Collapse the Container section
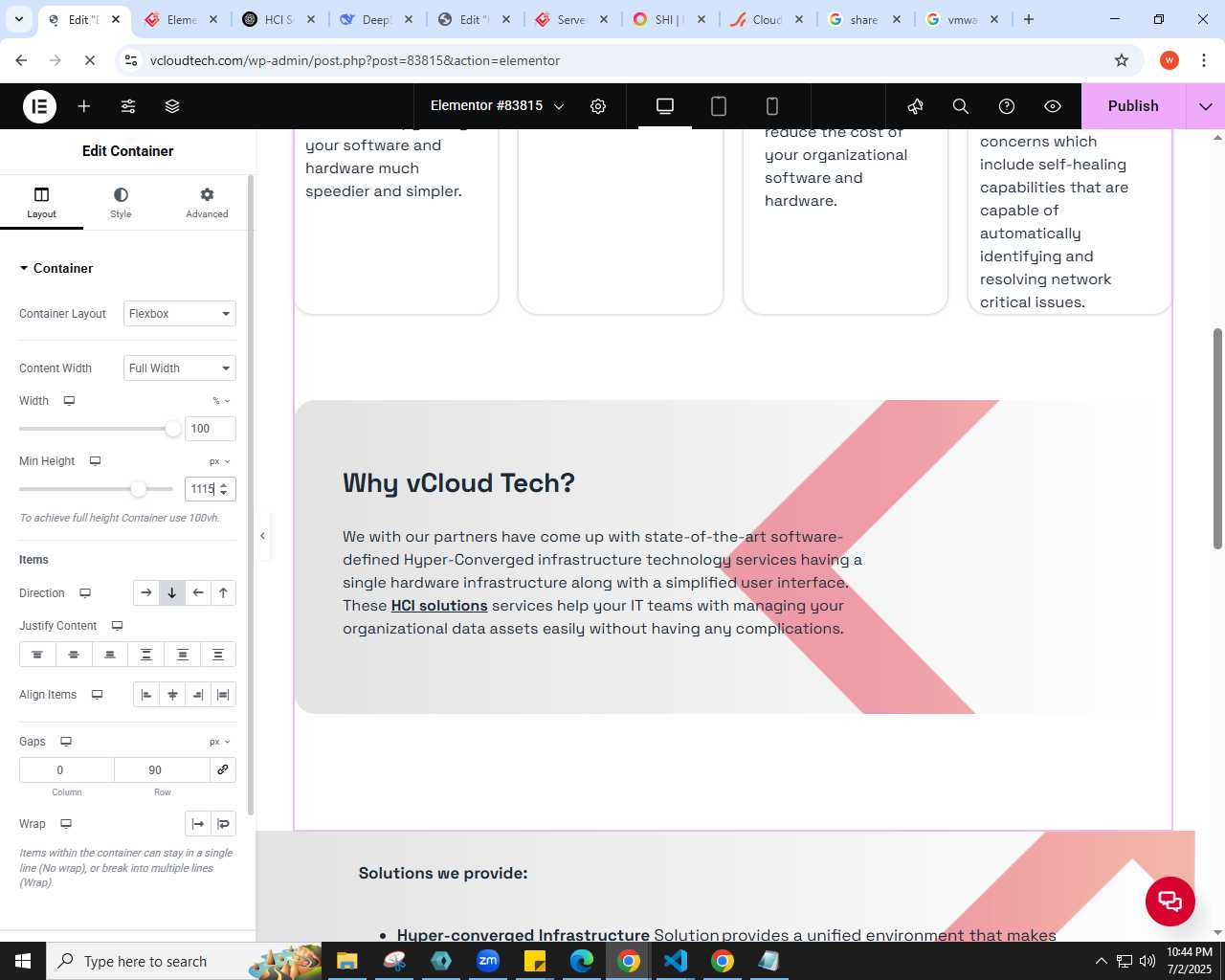 (56, 268)
